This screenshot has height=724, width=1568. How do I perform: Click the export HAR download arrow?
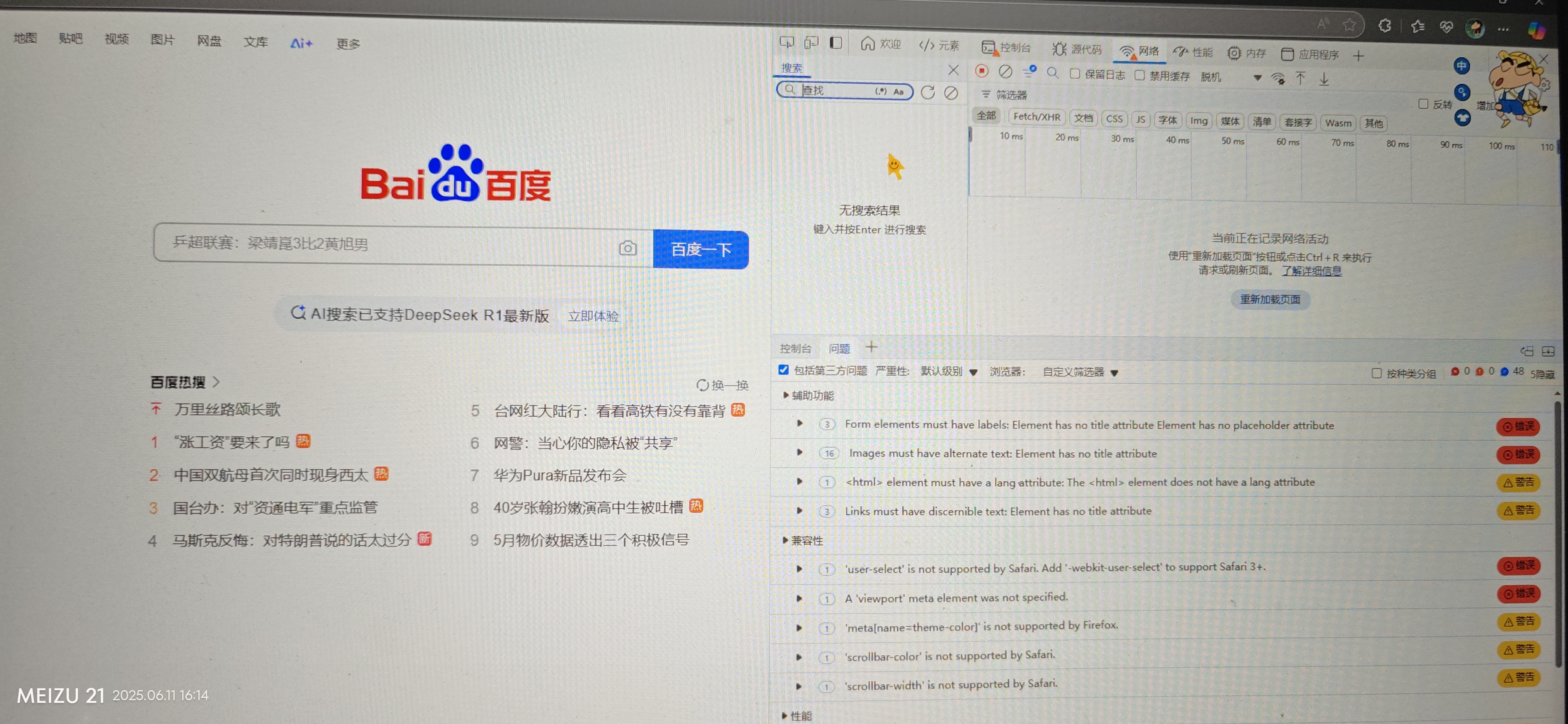pyautogui.click(x=1324, y=79)
